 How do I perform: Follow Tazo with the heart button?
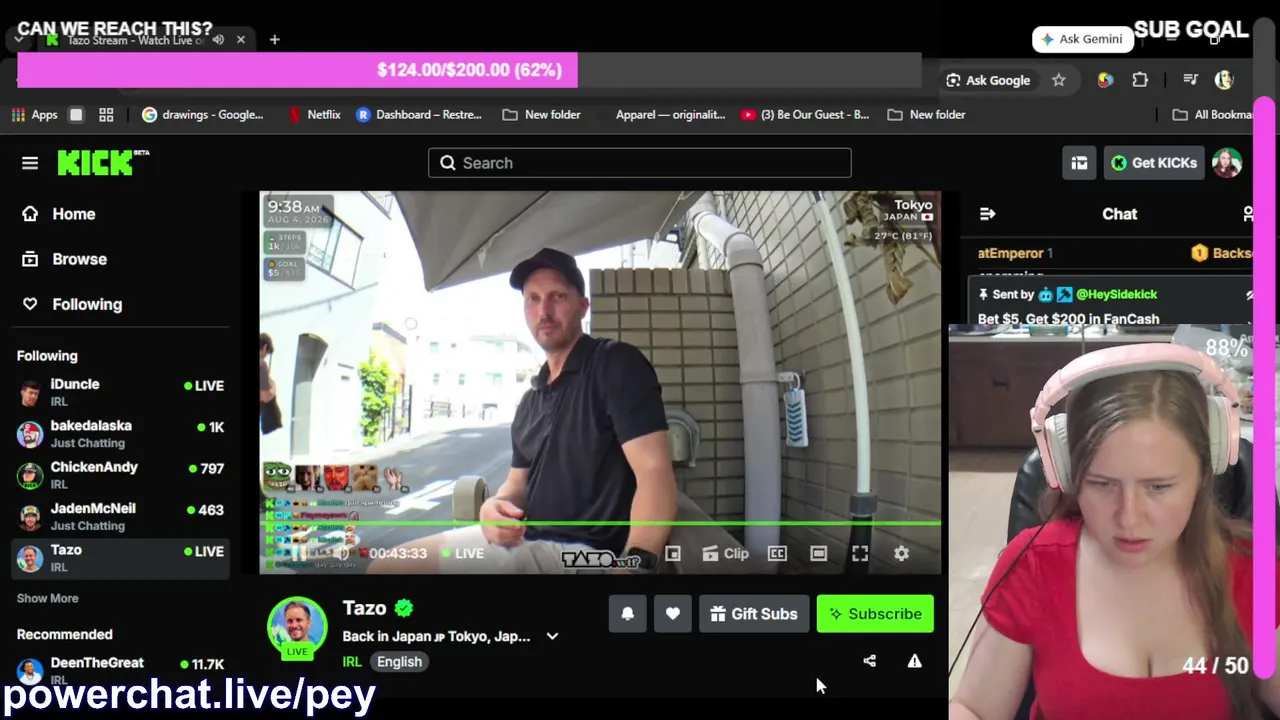coord(673,614)
